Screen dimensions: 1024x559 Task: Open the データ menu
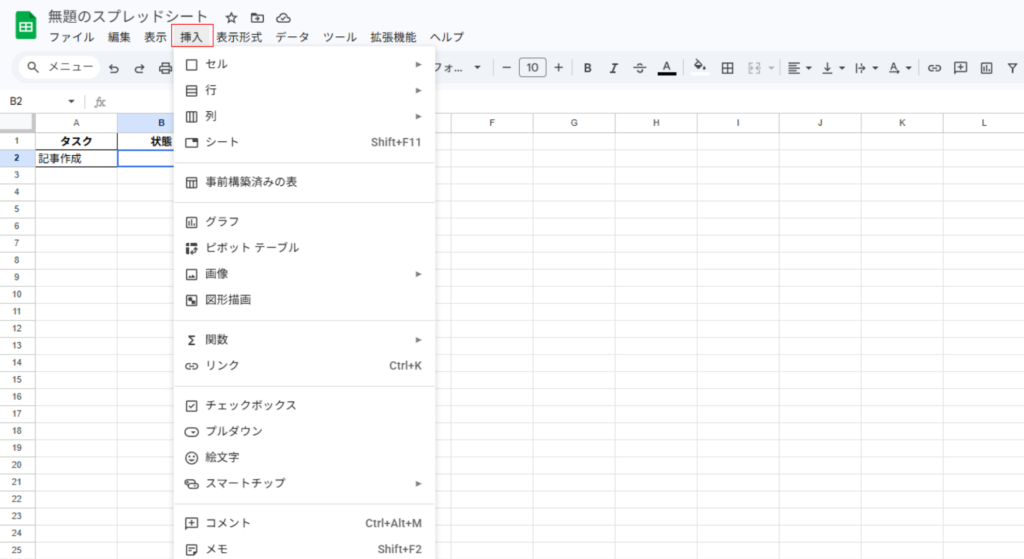click(292, 37)
